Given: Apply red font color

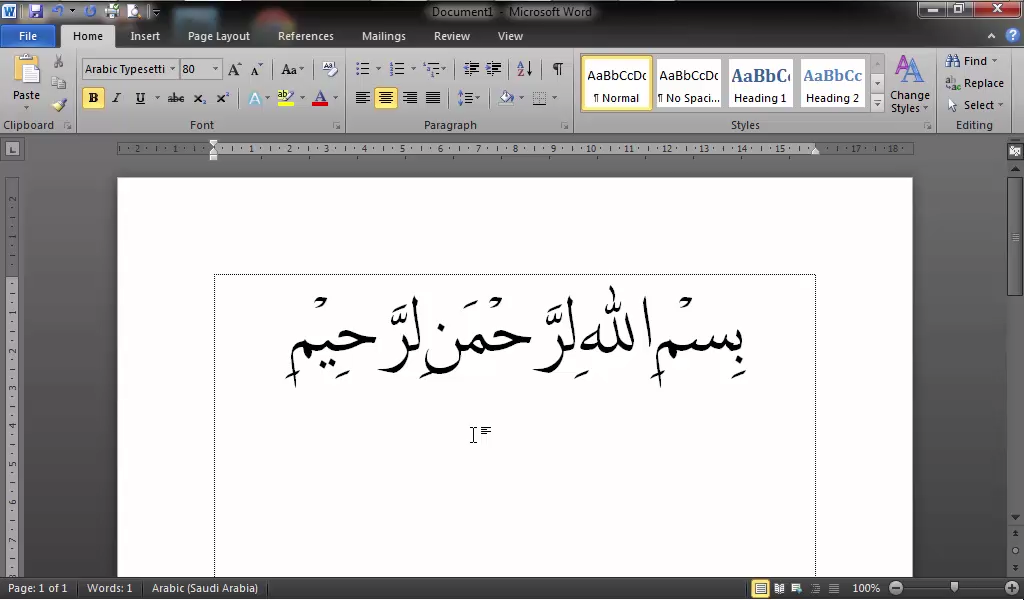Looking at the screenshot, I should point(320,99).
